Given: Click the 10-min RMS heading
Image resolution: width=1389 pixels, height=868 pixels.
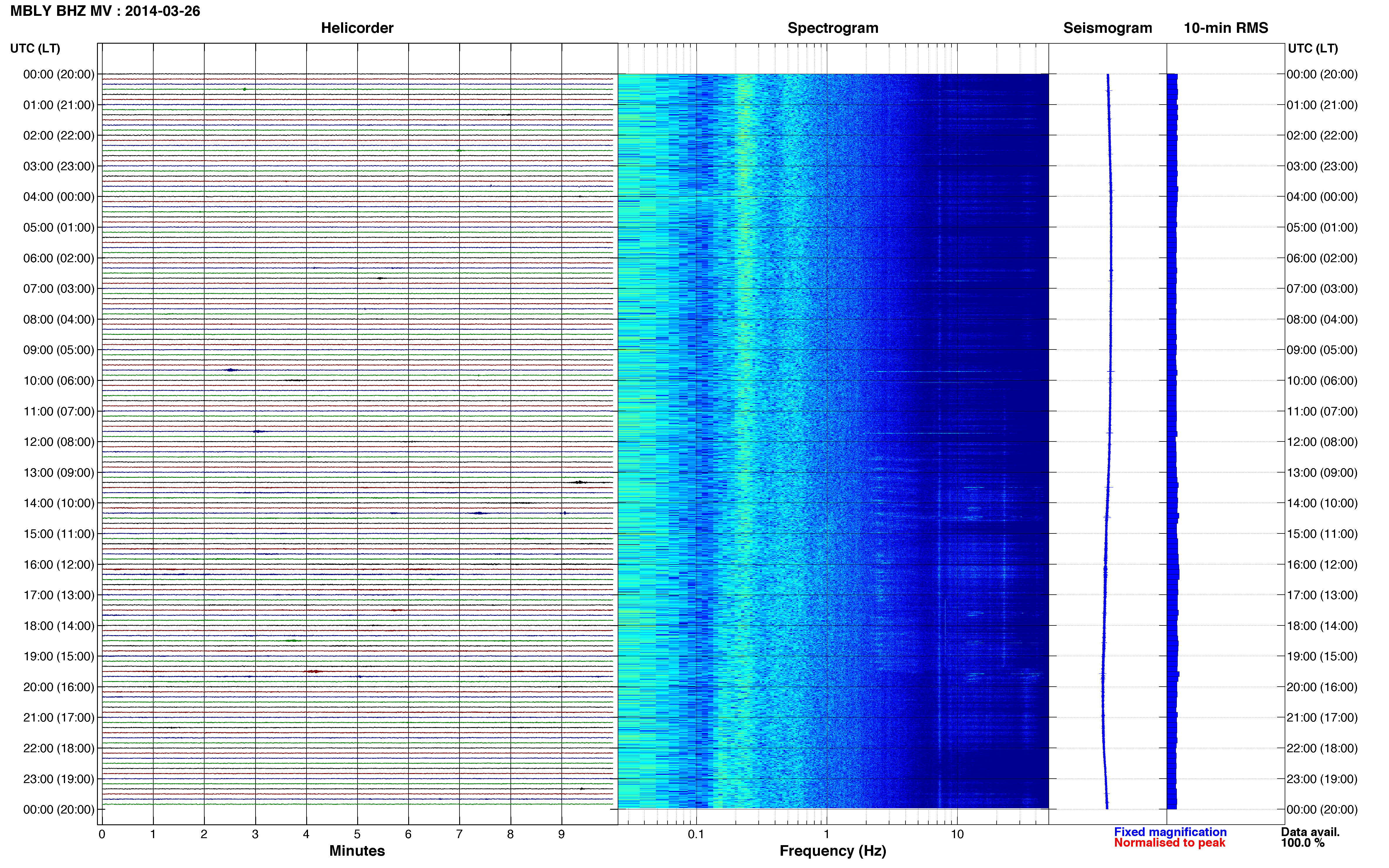Looking at the screenshot, I should (1226, 28).
